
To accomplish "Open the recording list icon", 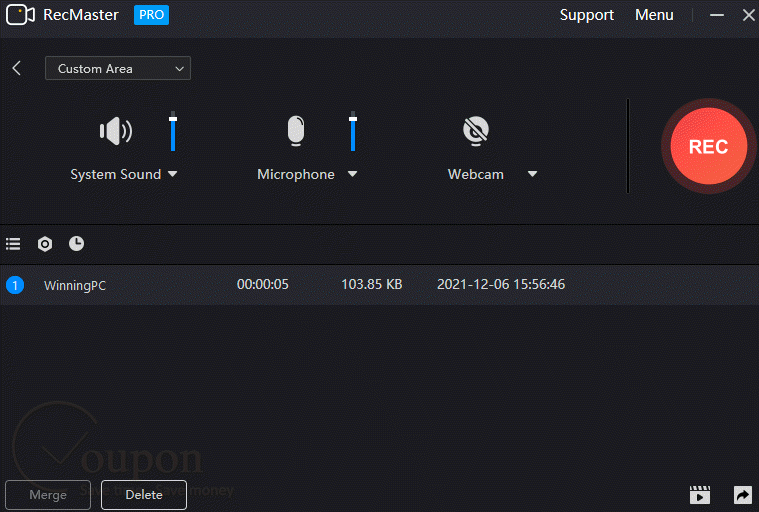I will point(13,244).
